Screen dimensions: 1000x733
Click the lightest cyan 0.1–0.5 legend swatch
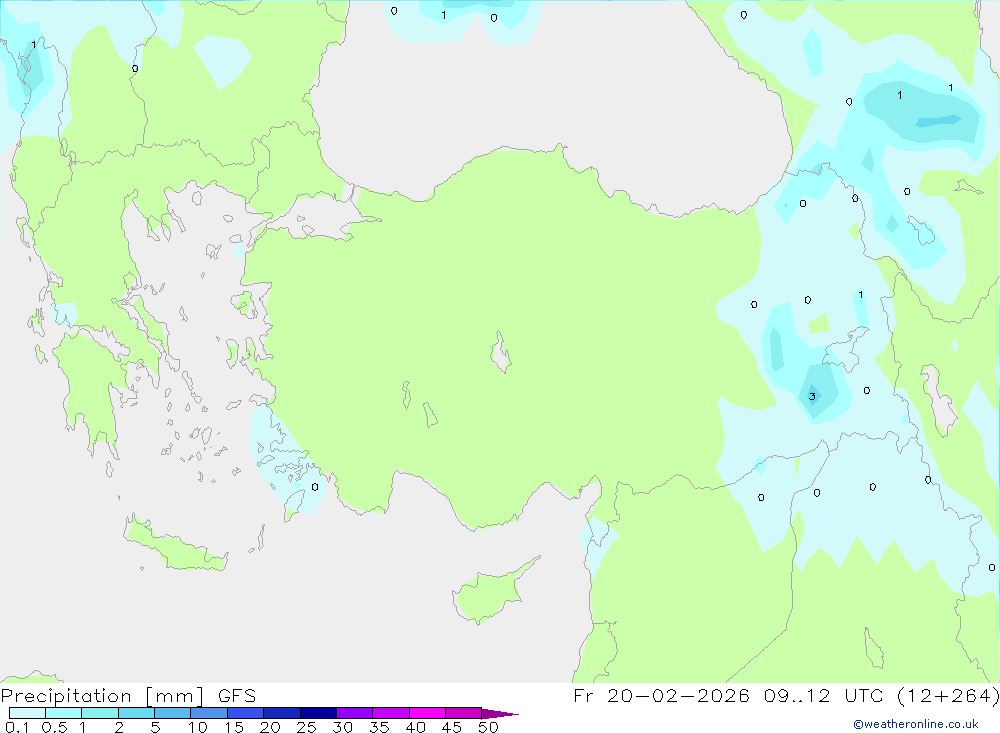coord(27,713)
